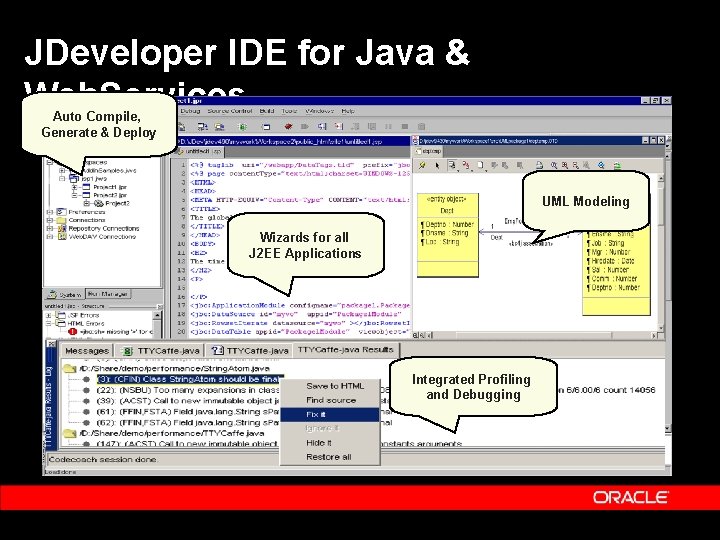Click the StringAtom.java folder icon in the log
This screenshot has width=720, height=540.
click(70, 368)
